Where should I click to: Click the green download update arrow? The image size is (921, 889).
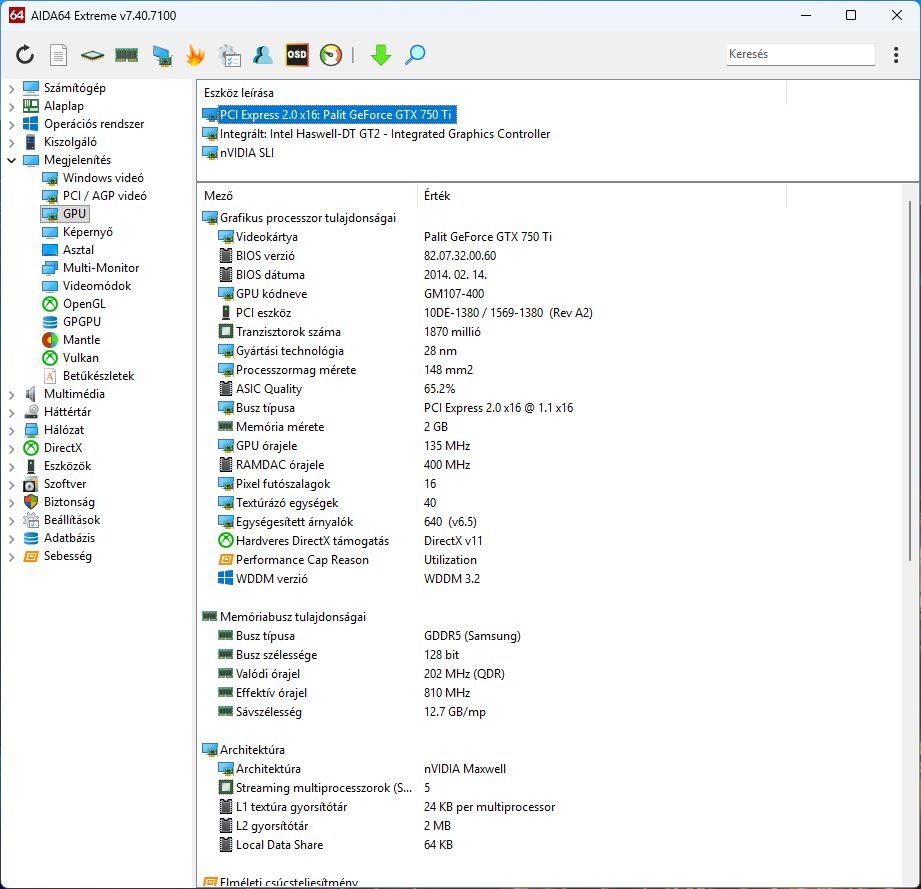(381, 55)
